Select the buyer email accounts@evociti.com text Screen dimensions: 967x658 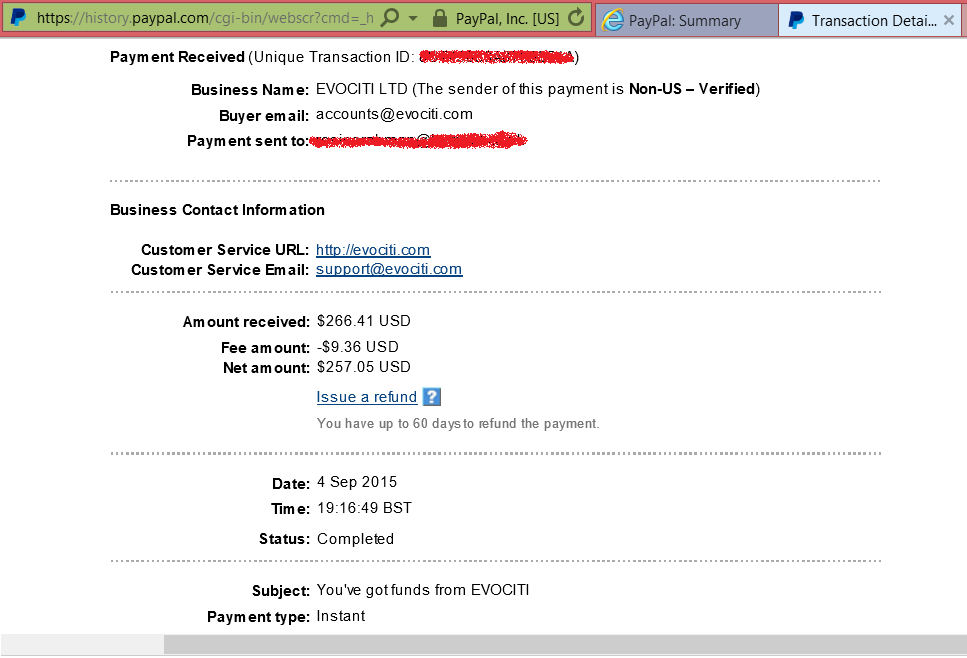point(394,114)
